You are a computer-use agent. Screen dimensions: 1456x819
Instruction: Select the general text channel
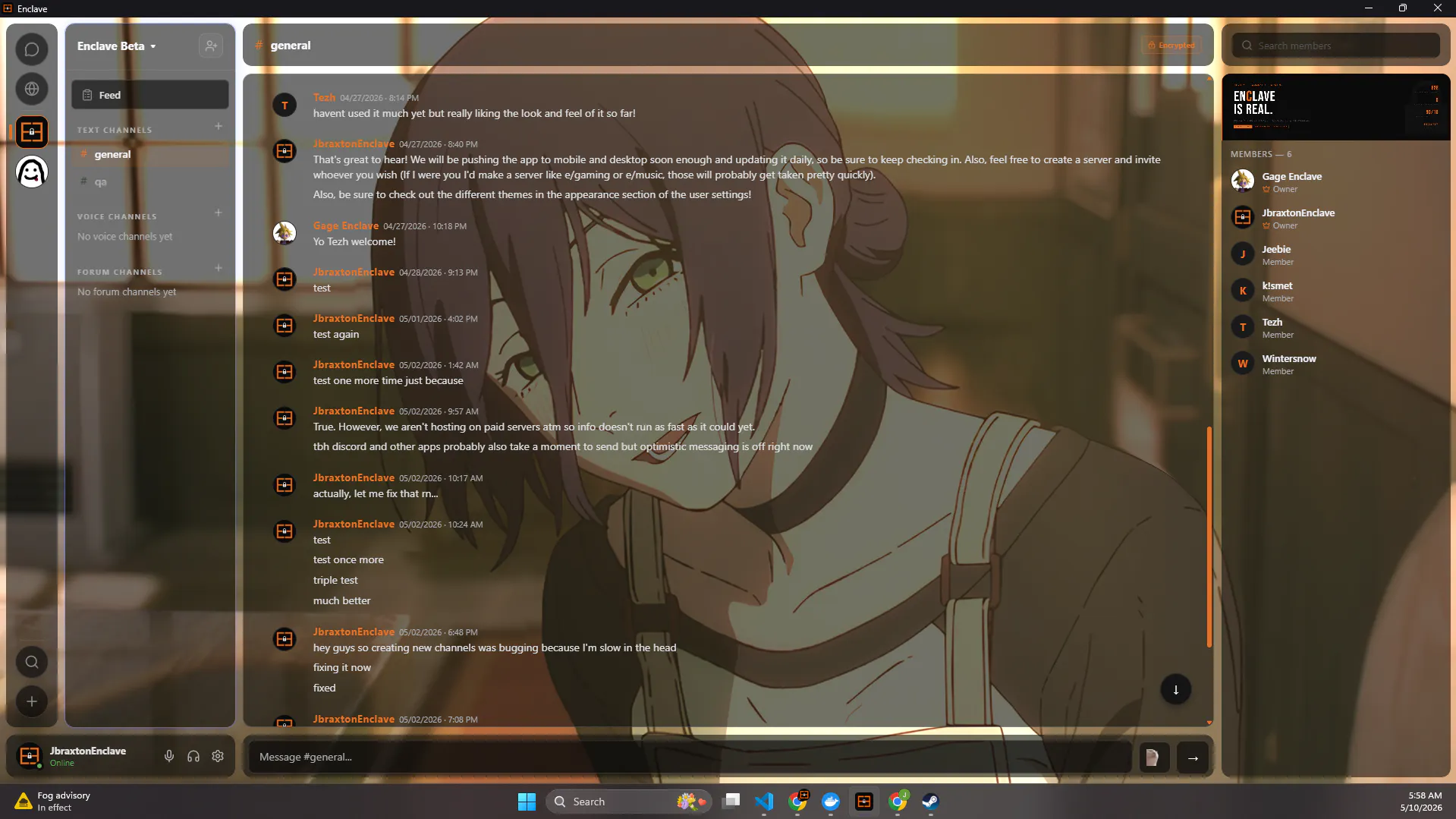(150, 154)
